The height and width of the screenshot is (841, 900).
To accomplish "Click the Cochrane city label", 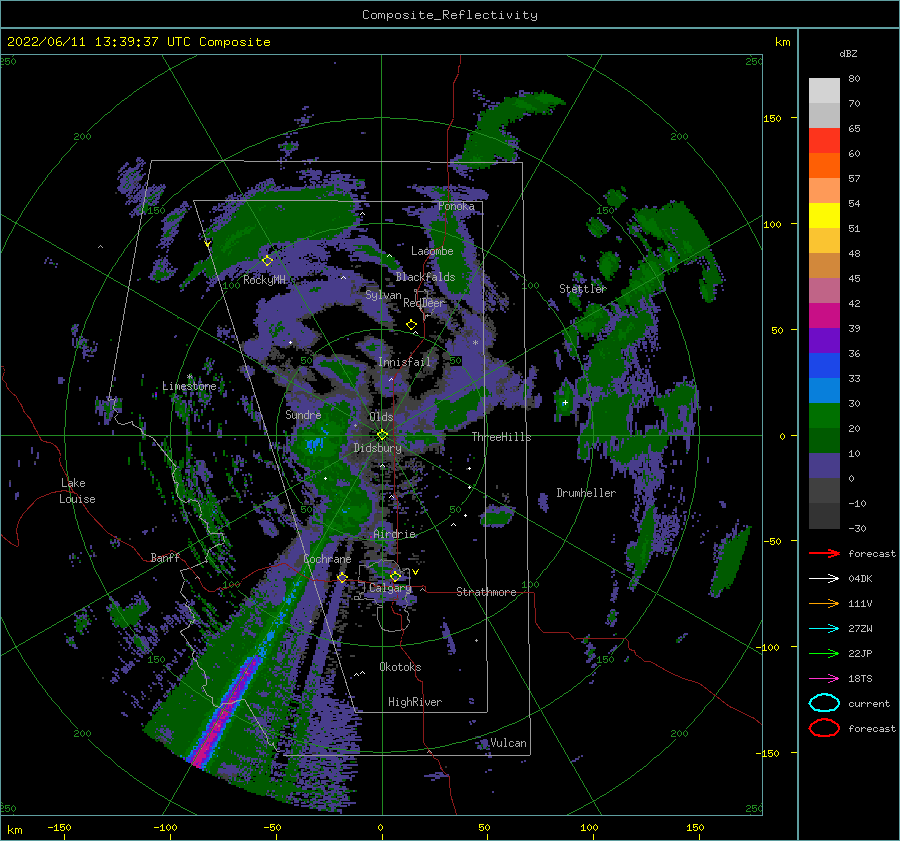I will pyautogui.click(x=327, y=559).
